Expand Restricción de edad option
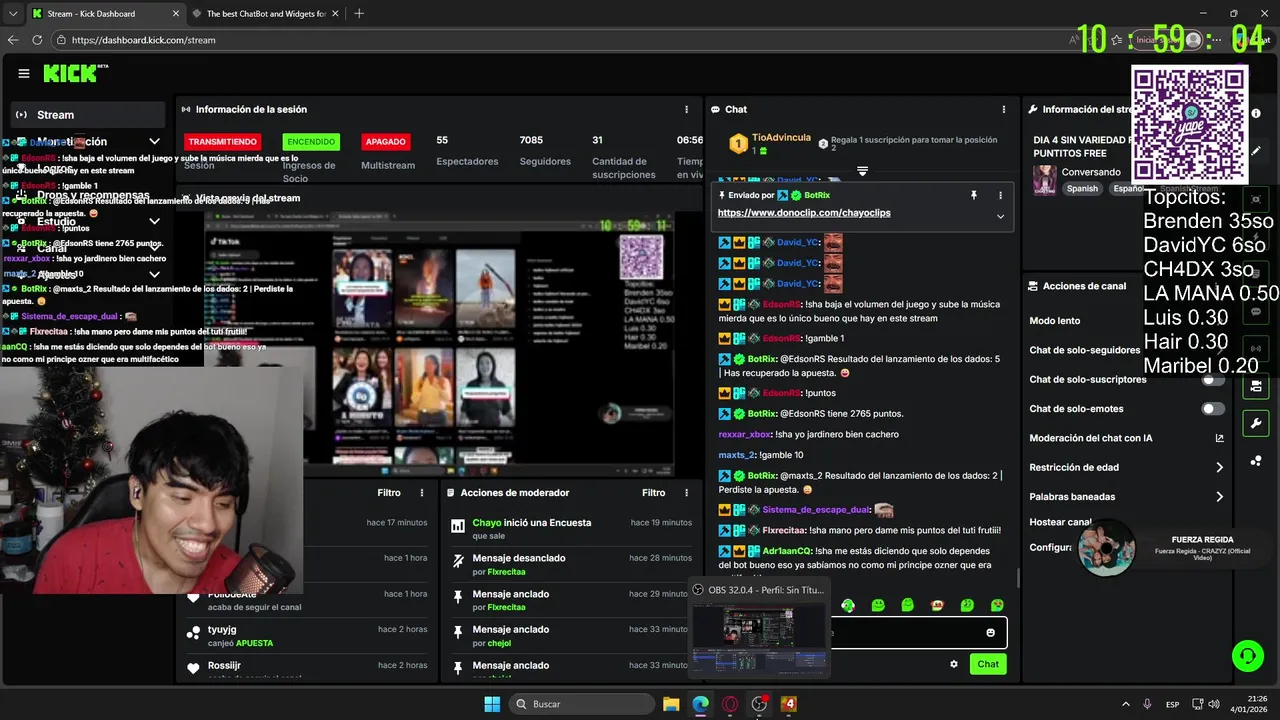 [1219, 467]
